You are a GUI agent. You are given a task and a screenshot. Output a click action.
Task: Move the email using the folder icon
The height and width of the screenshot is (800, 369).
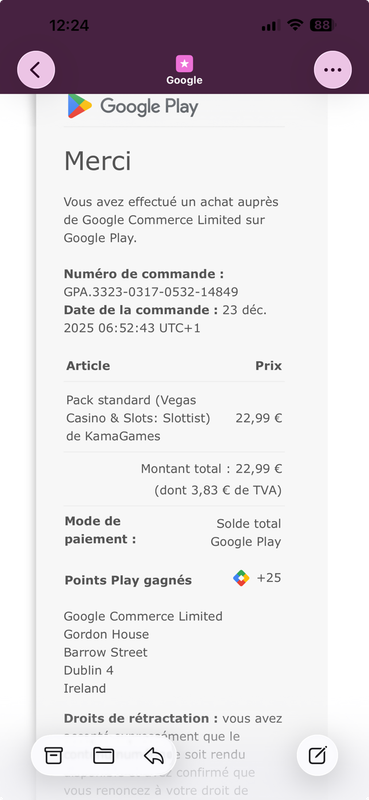104,755
